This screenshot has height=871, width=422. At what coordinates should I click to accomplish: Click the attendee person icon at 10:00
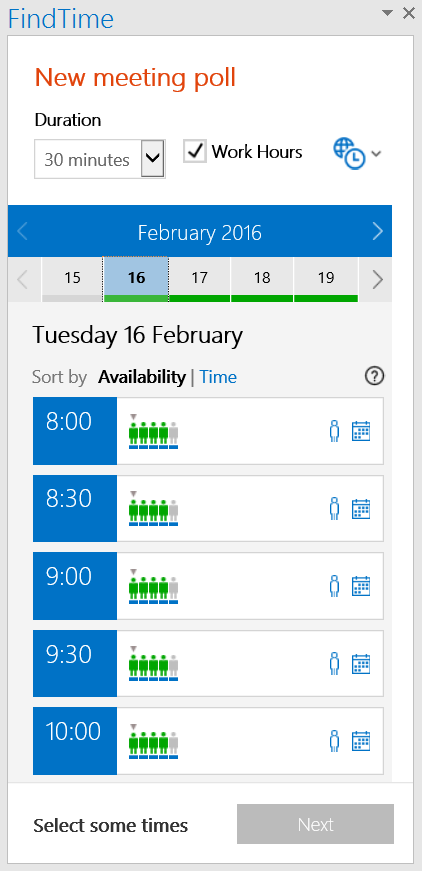[x=334, y=741]
